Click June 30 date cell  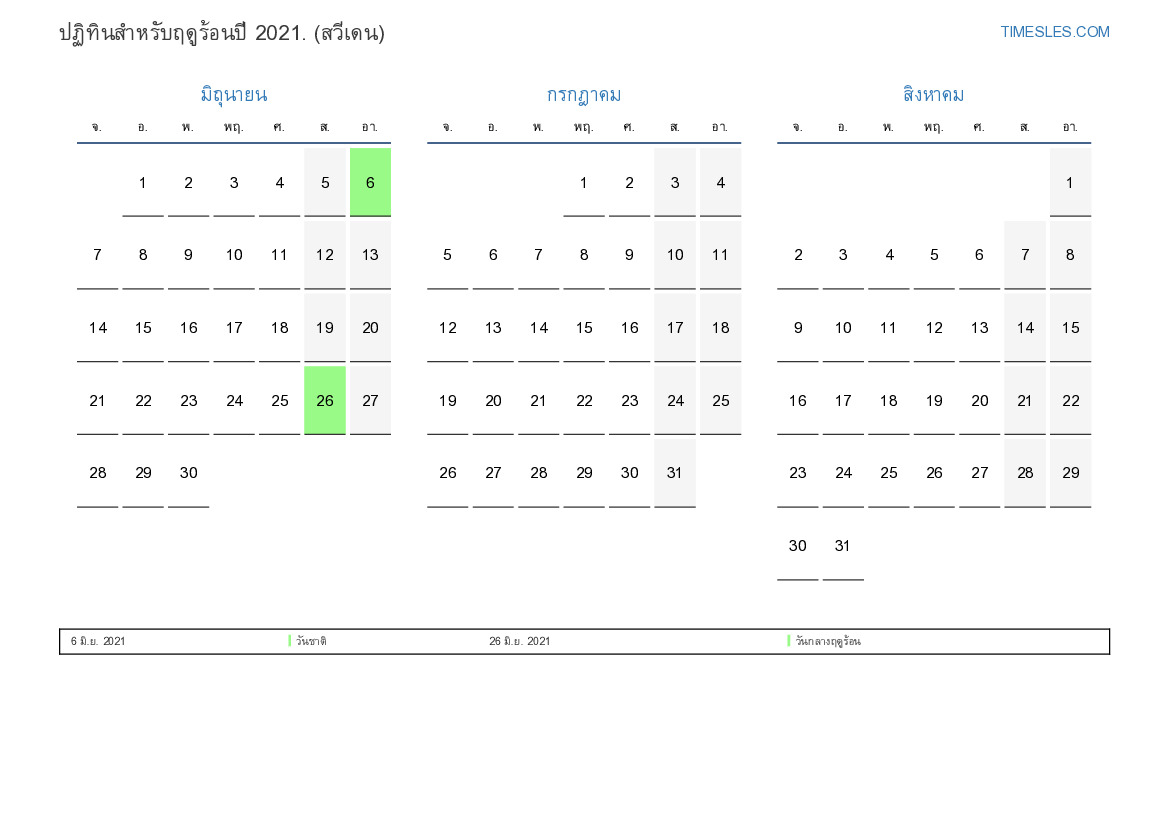coord(188,473)
